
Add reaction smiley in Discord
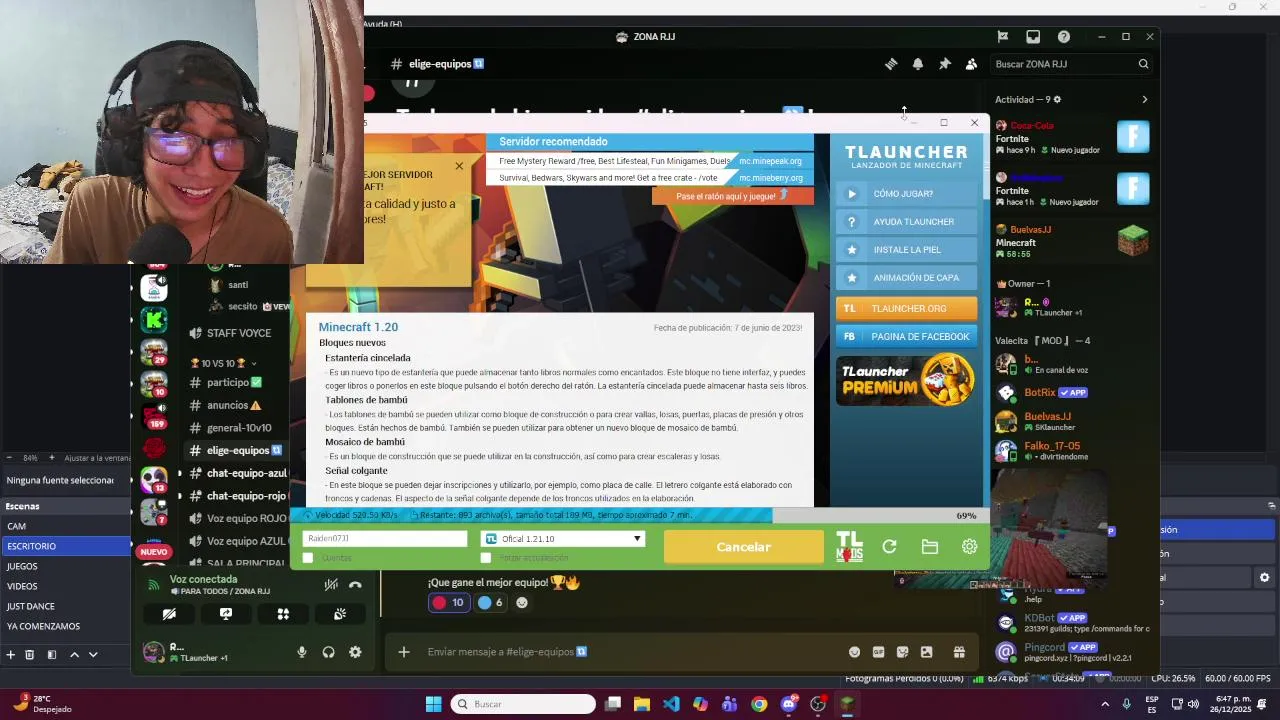521,602
